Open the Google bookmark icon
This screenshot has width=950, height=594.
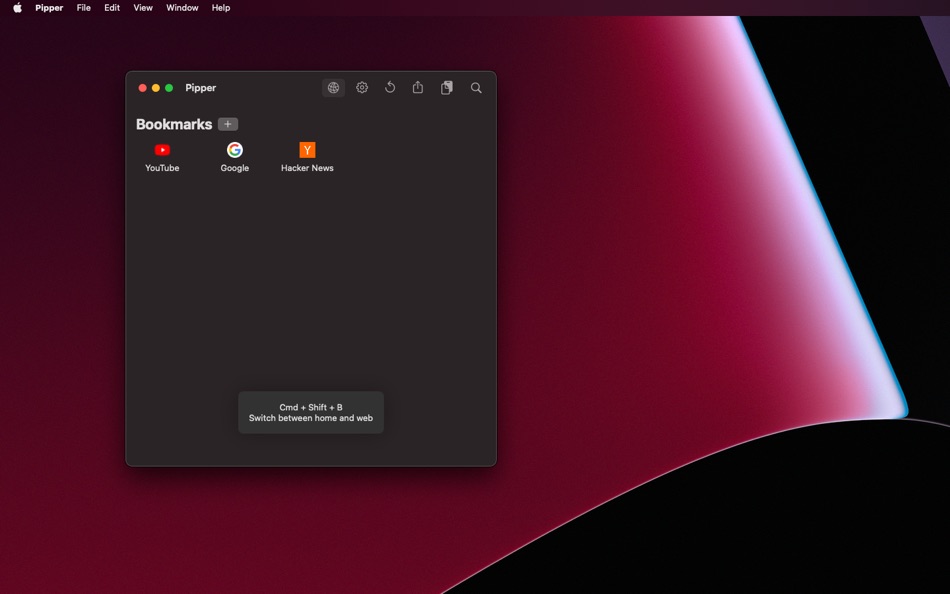pyautogui.click(x=234, y=150)
